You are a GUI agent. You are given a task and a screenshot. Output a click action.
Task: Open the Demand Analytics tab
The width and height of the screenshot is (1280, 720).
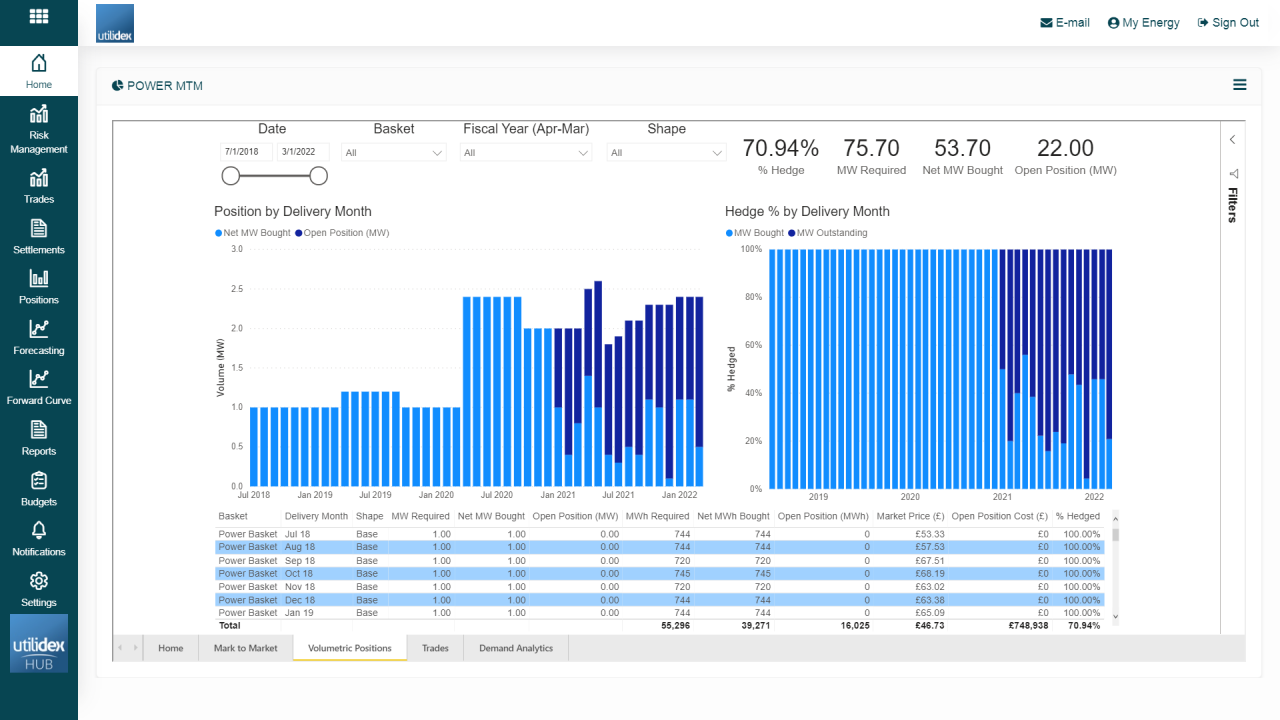tap(515, 648)
